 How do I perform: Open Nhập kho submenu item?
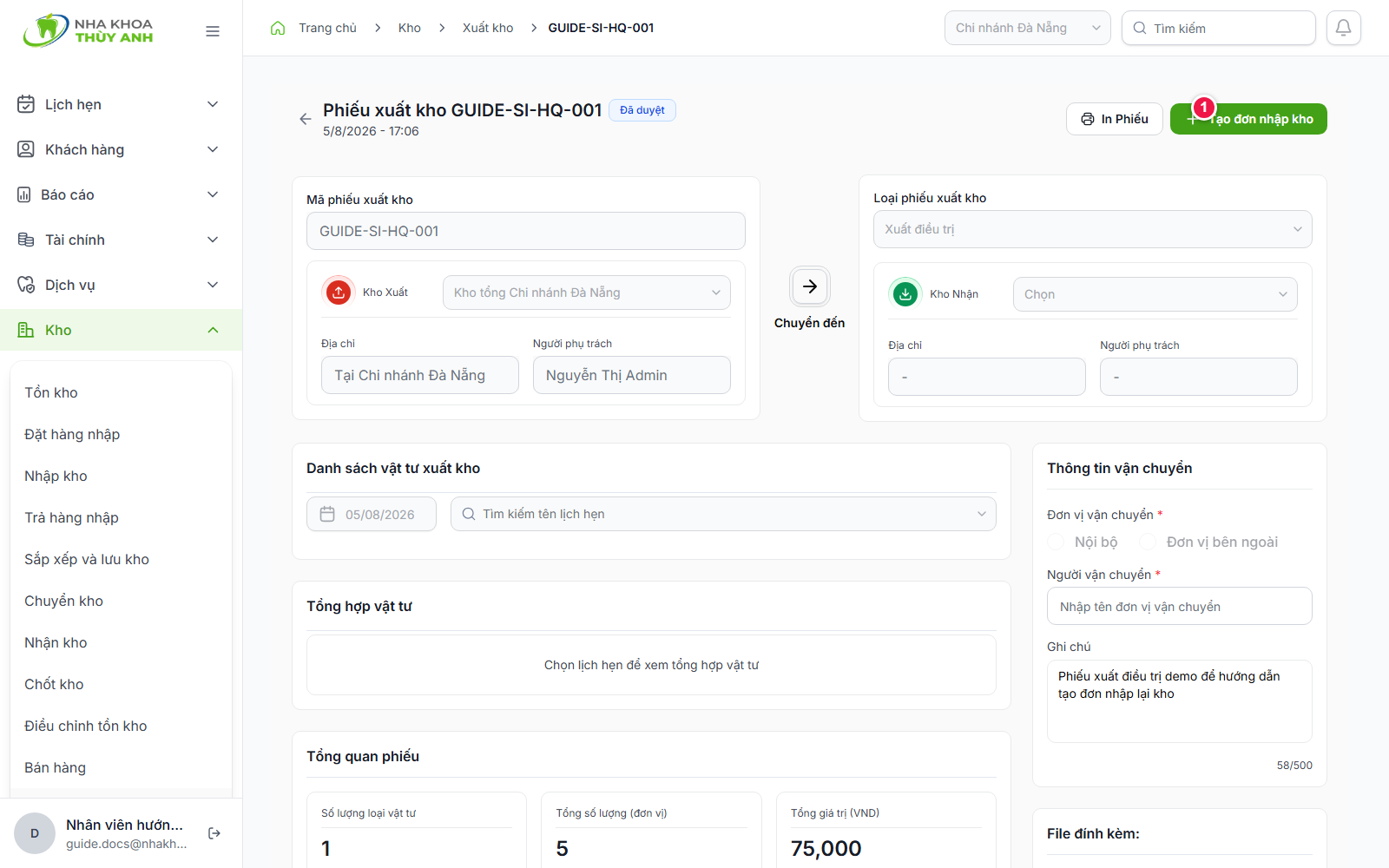56,476
